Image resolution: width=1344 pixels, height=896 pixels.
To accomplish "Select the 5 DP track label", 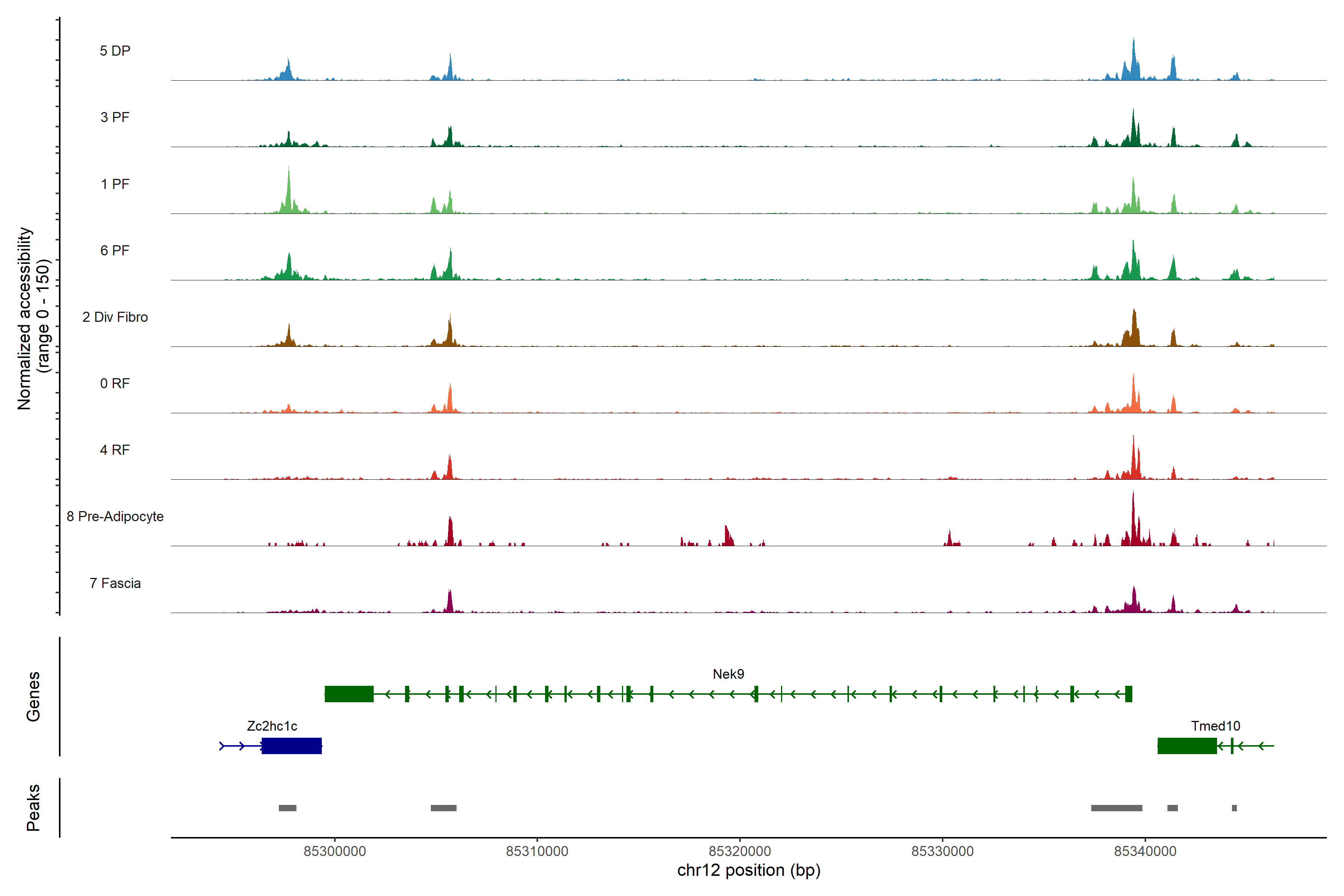I will point(115,51).
